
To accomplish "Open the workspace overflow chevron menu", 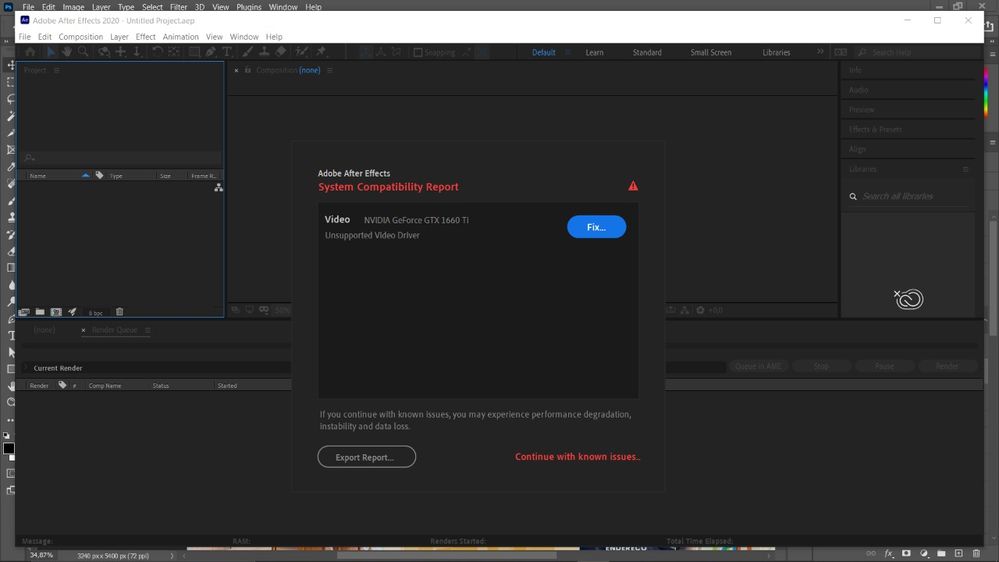I will [820, 52].
